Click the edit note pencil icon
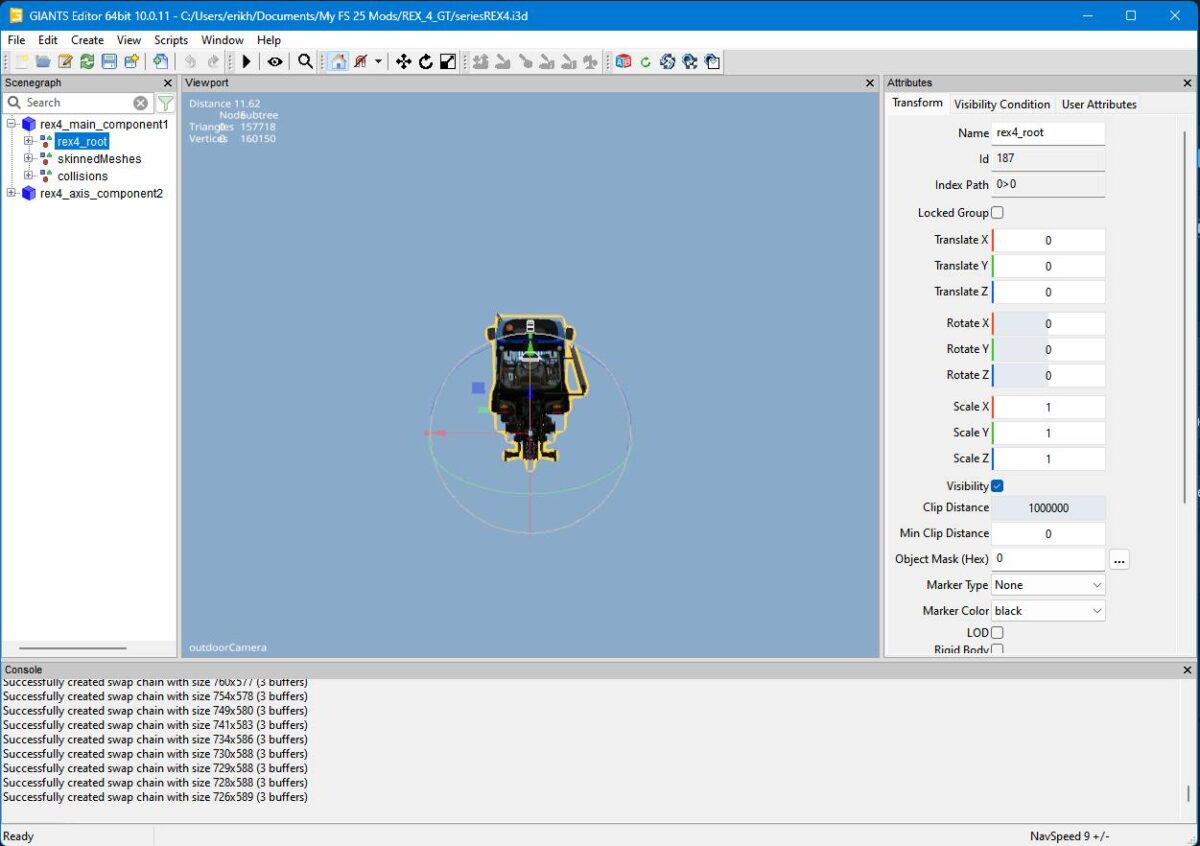Viewport: 1200px width, 846px height. click(65, 62)
